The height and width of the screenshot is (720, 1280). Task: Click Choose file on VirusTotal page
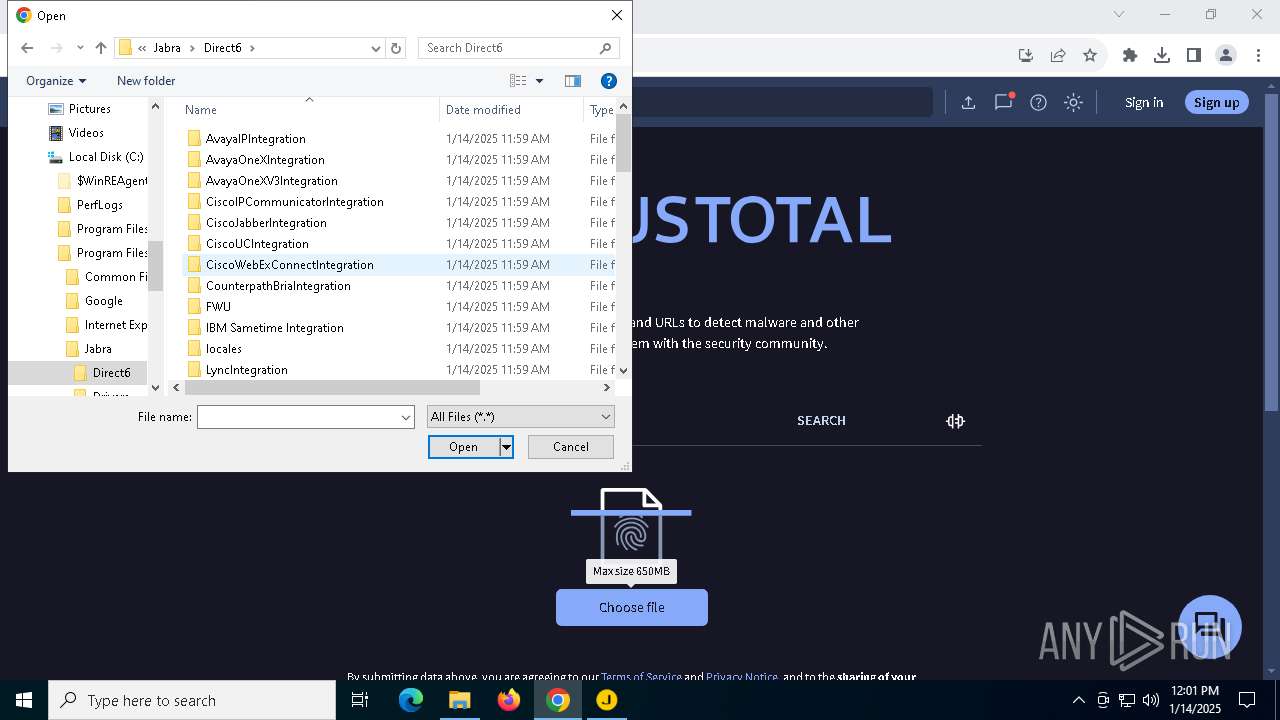[x=632, y=608]
